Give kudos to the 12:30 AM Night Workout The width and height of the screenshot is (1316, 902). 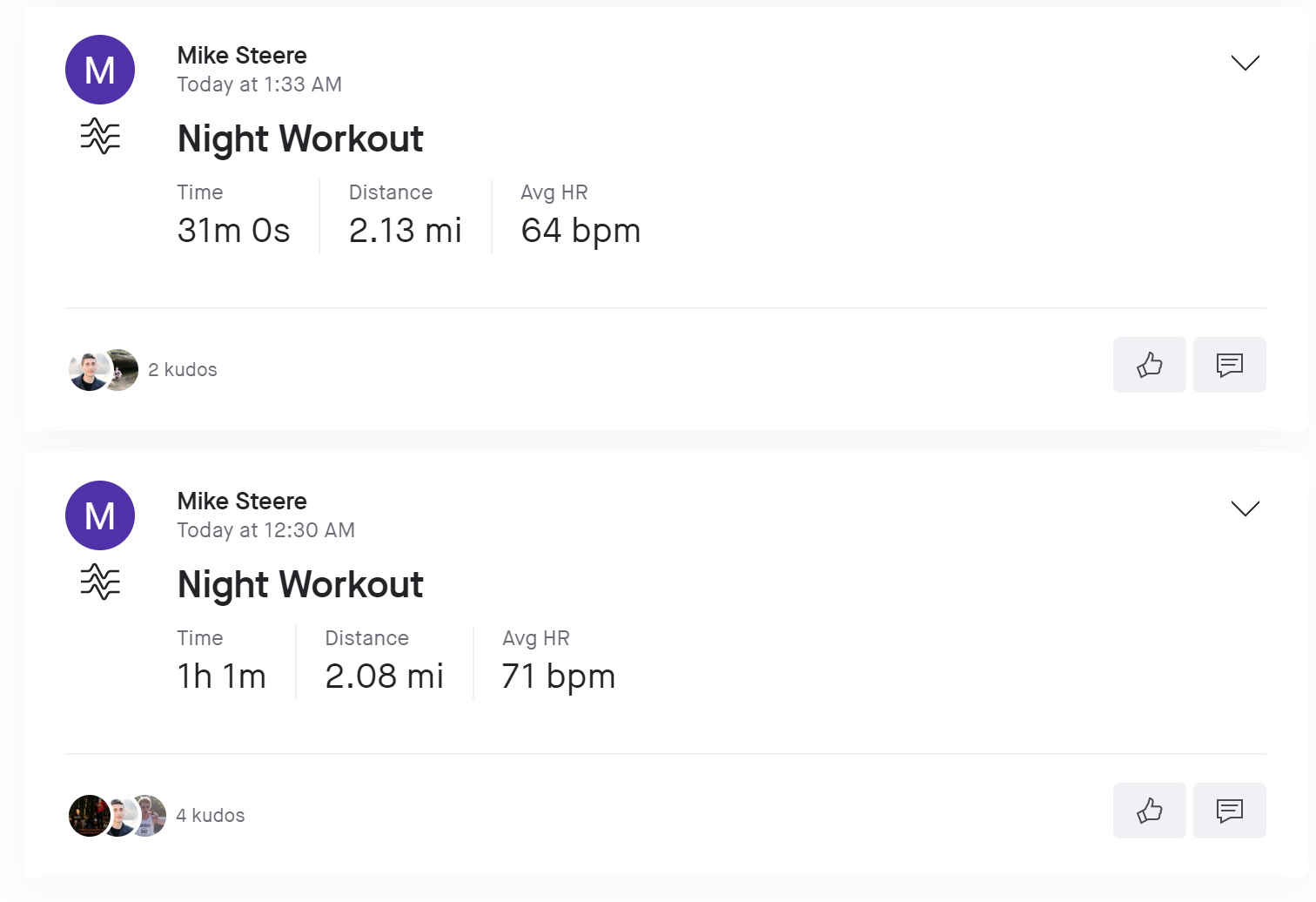1149,811
